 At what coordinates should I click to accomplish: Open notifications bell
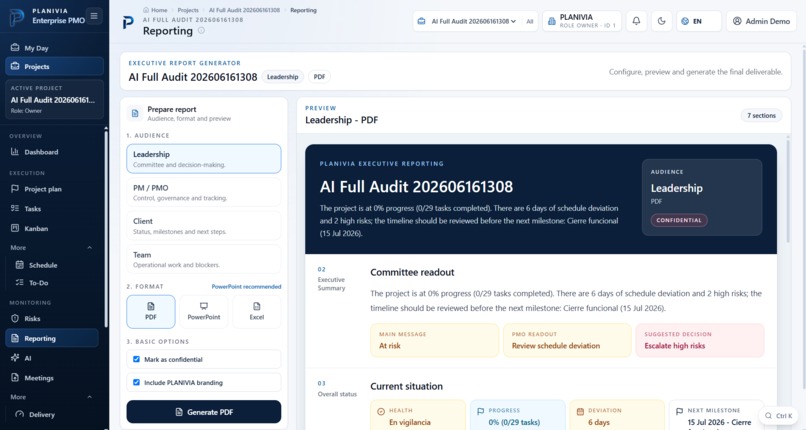(x=636, y=21)
